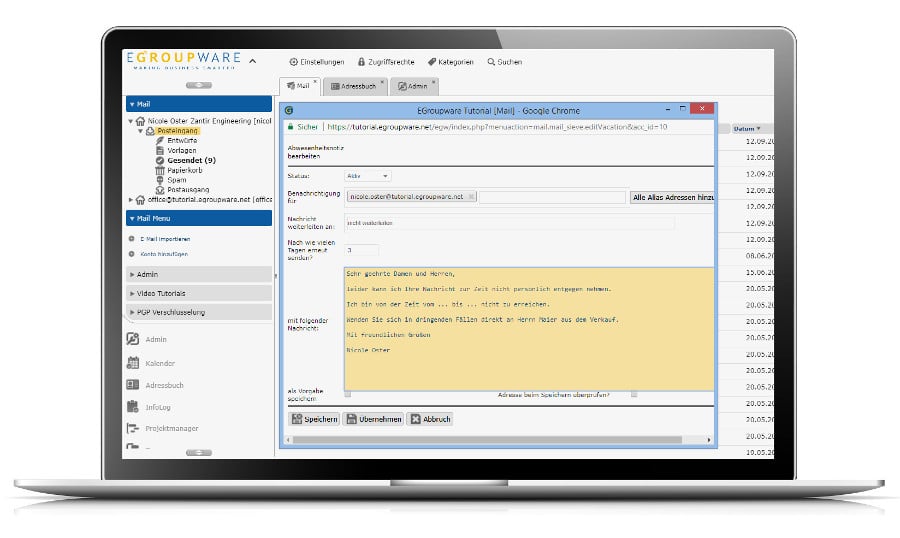This screenshot has height=538, width=900.
Task: Click the sidebar's lower scroll handle
Action: (x=199, y=452)
